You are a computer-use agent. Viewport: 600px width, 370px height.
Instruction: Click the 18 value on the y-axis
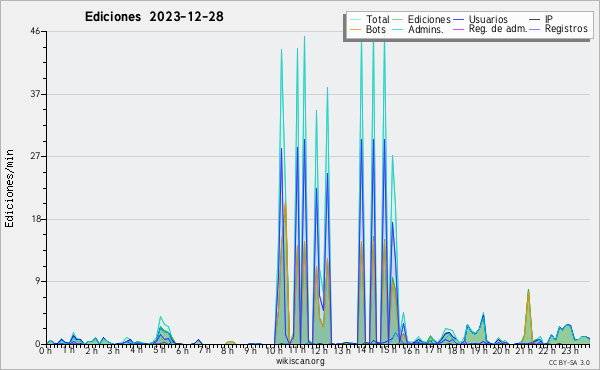tap(35, 219)
